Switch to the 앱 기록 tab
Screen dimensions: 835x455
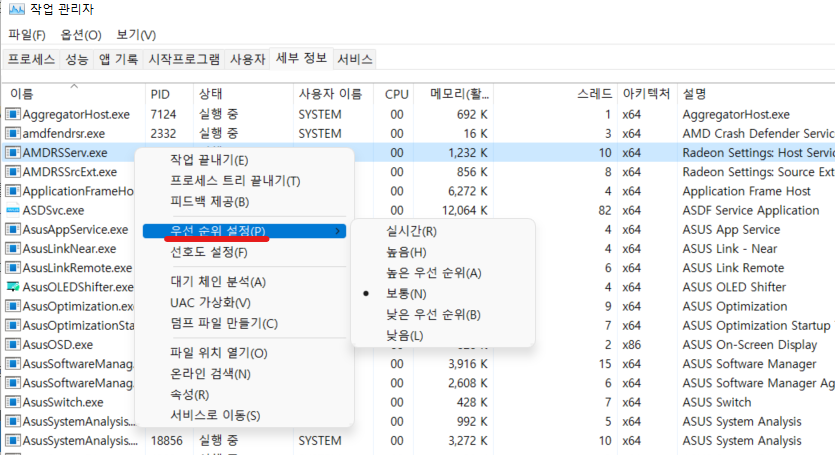click(118, 59)
